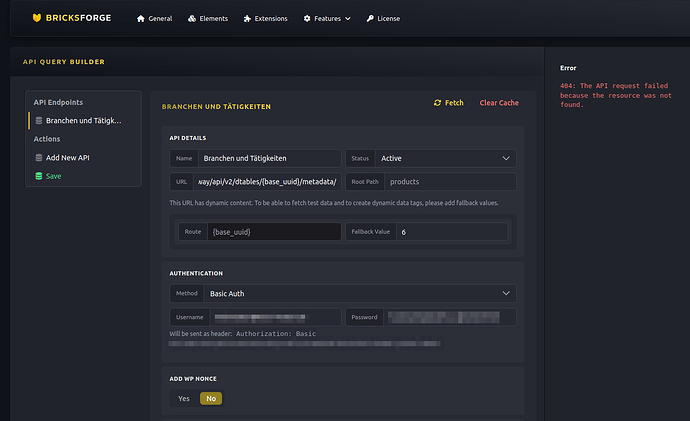Click the Root Path products field
The width and height of the screenshot is (690, 421).
(x=450, y=182)
